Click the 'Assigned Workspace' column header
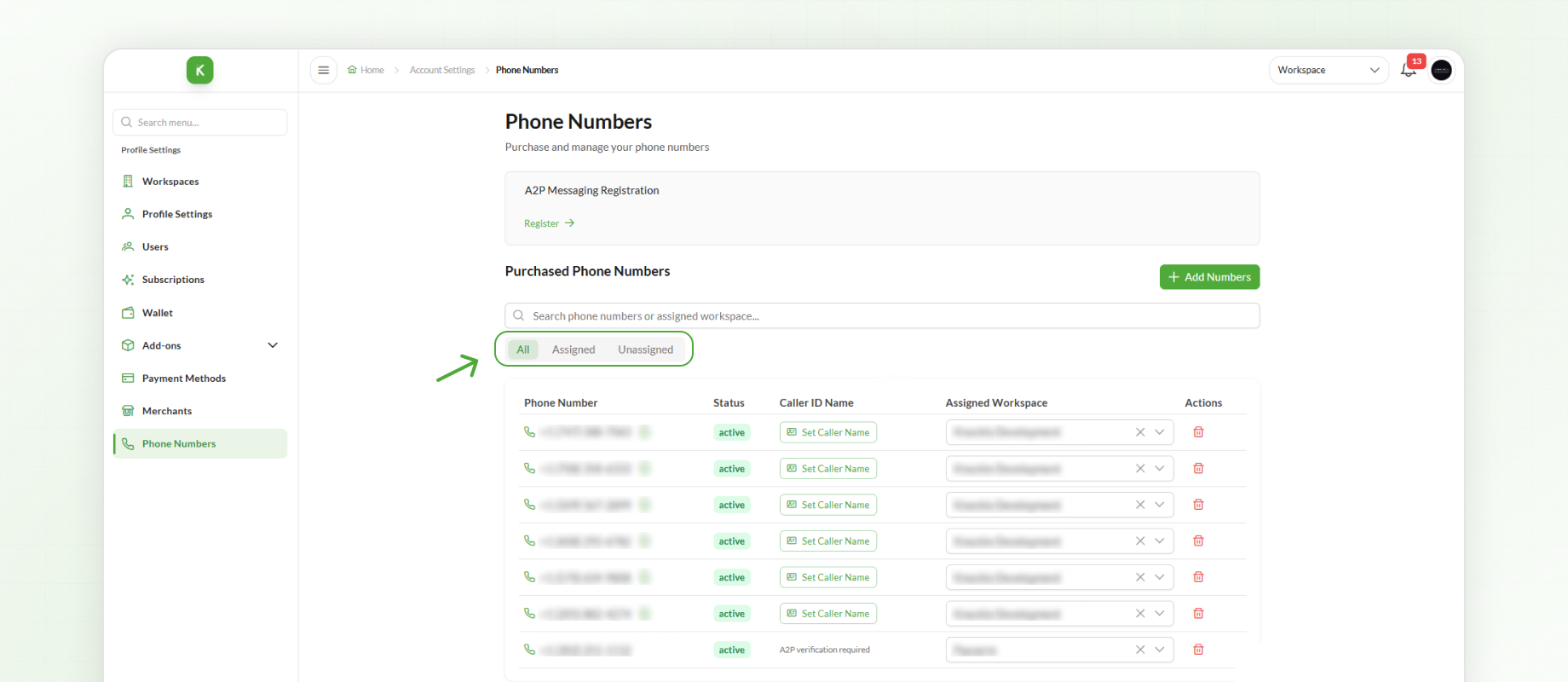The height and width of the screenshot is (682, 1568). pyautogui.click(x=996, y=403)
